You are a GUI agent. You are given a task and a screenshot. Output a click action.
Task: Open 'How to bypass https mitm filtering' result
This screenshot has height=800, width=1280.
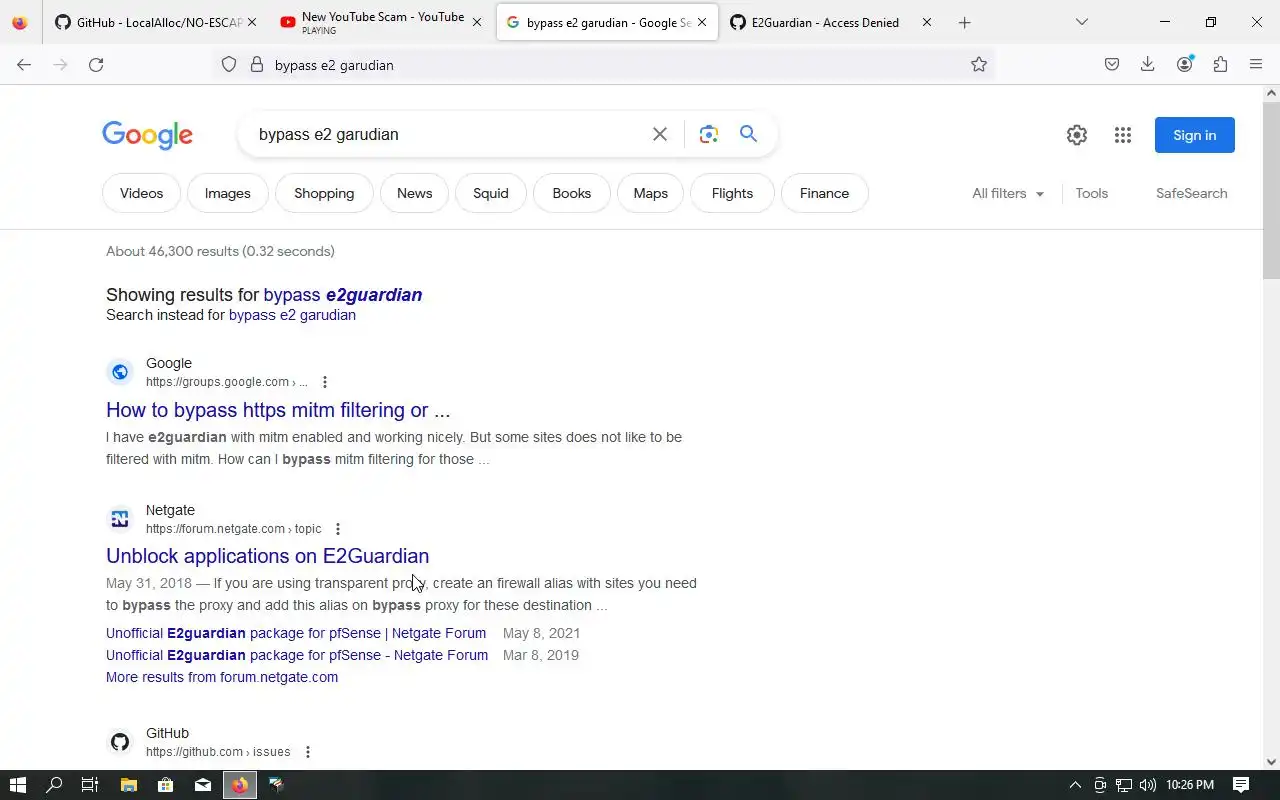pyautogui.click(x=278, y=410)
